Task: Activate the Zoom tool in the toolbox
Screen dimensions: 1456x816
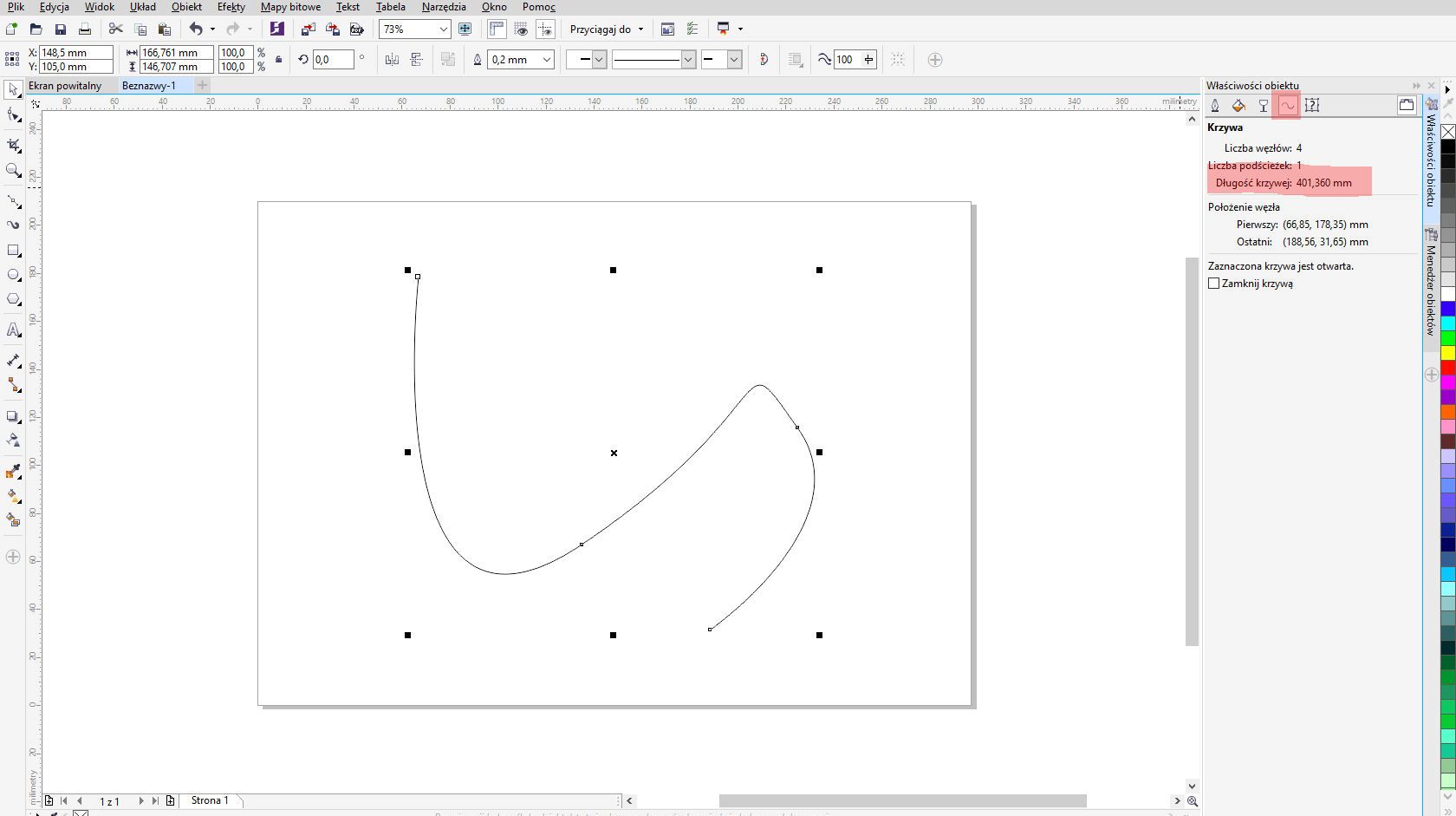Action: (13, 170)
